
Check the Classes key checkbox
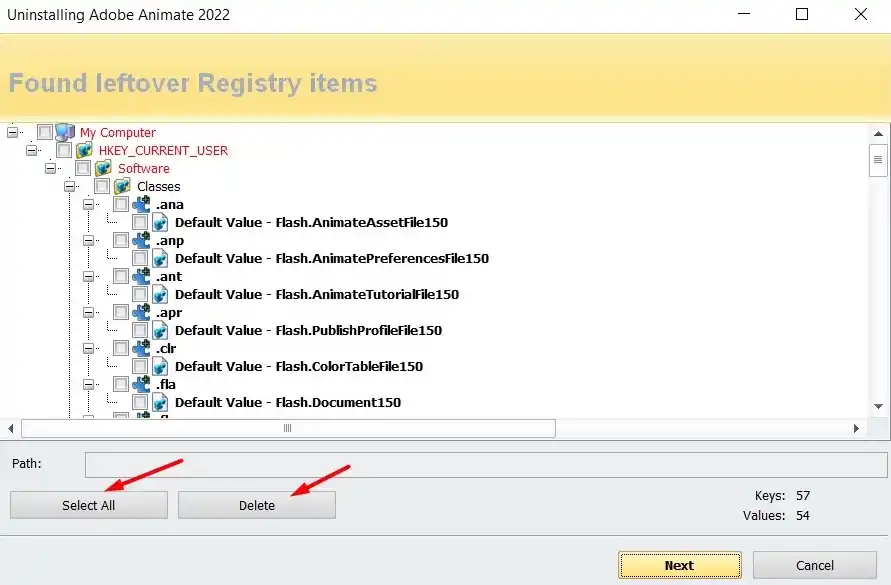pyautogui.click(x=102, y=186)
